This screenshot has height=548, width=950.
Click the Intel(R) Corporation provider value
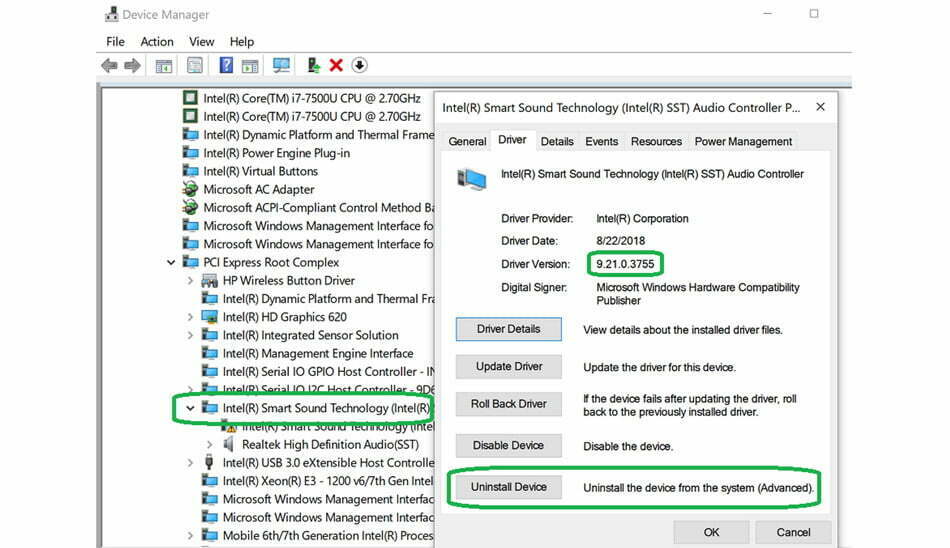642,219
